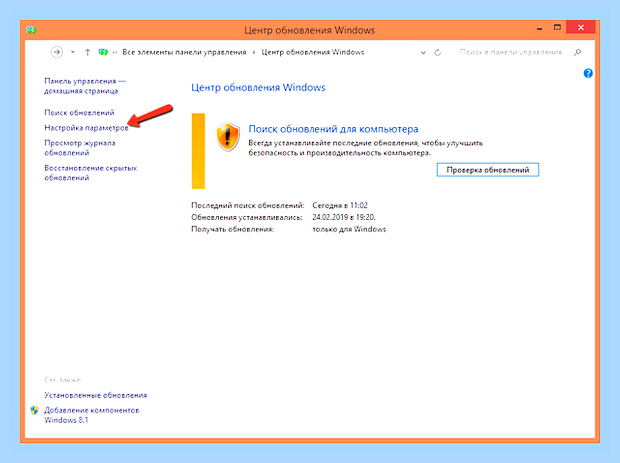Open Установленные обновления link
Image resolution: width=620 pixels, height=463 pixels.
tap(95, 395)
